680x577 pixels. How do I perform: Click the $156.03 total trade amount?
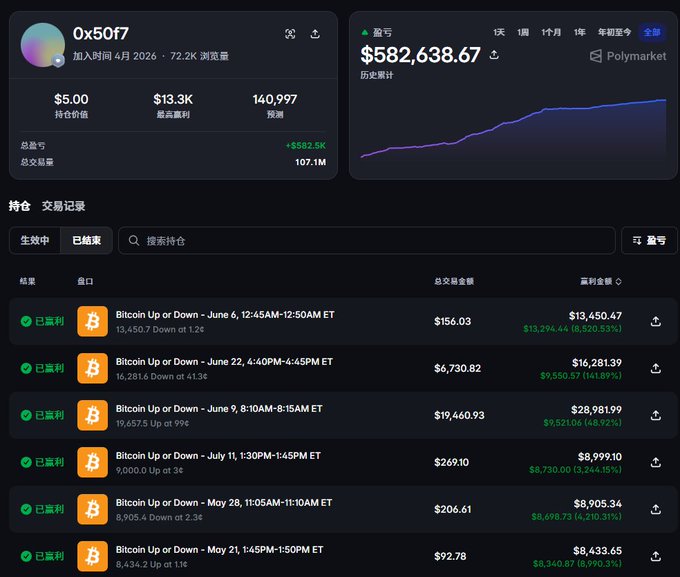coord(452,321)
